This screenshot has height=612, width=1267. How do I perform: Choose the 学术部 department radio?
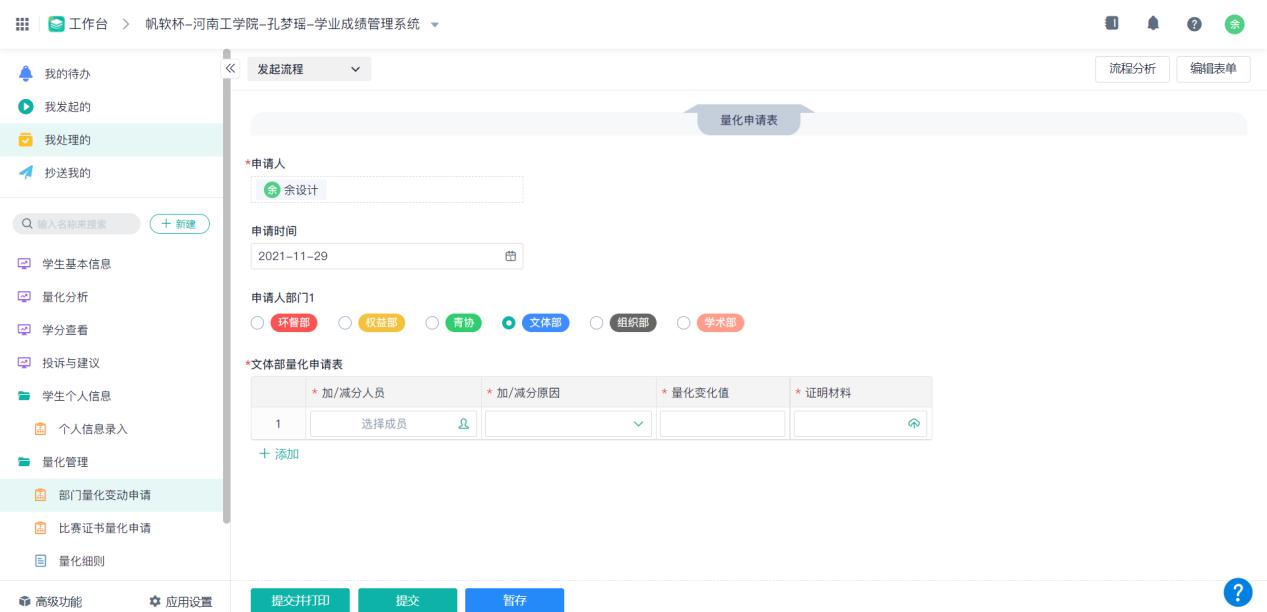point(684,323)
